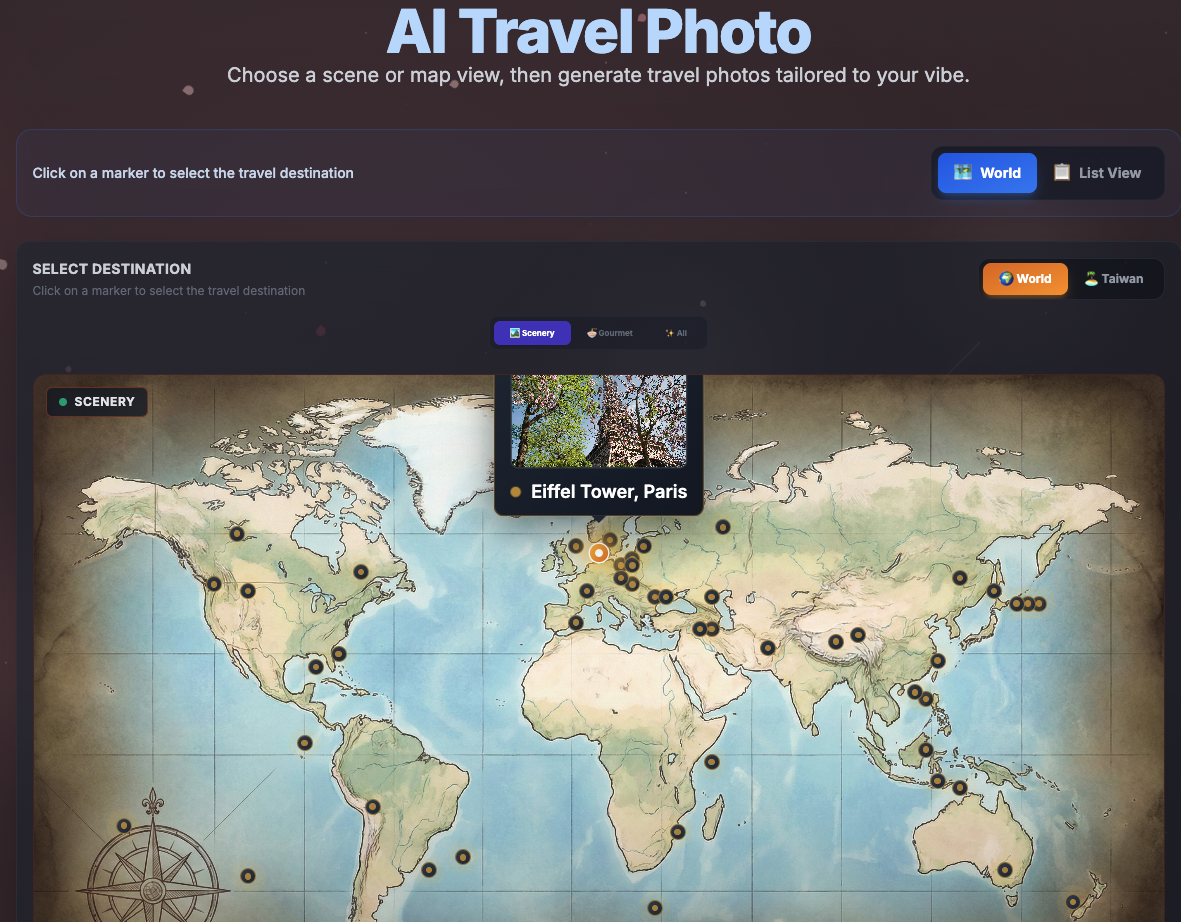Select the marker on Madagascar's southern Africa coast
Image resolution: width=1181 pixels, height=922 pixels.
678,832
